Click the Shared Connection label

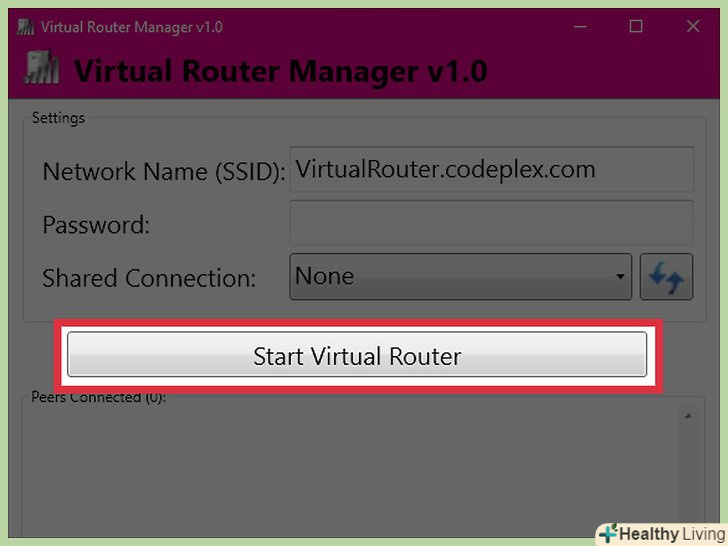[x=149, y=278]
